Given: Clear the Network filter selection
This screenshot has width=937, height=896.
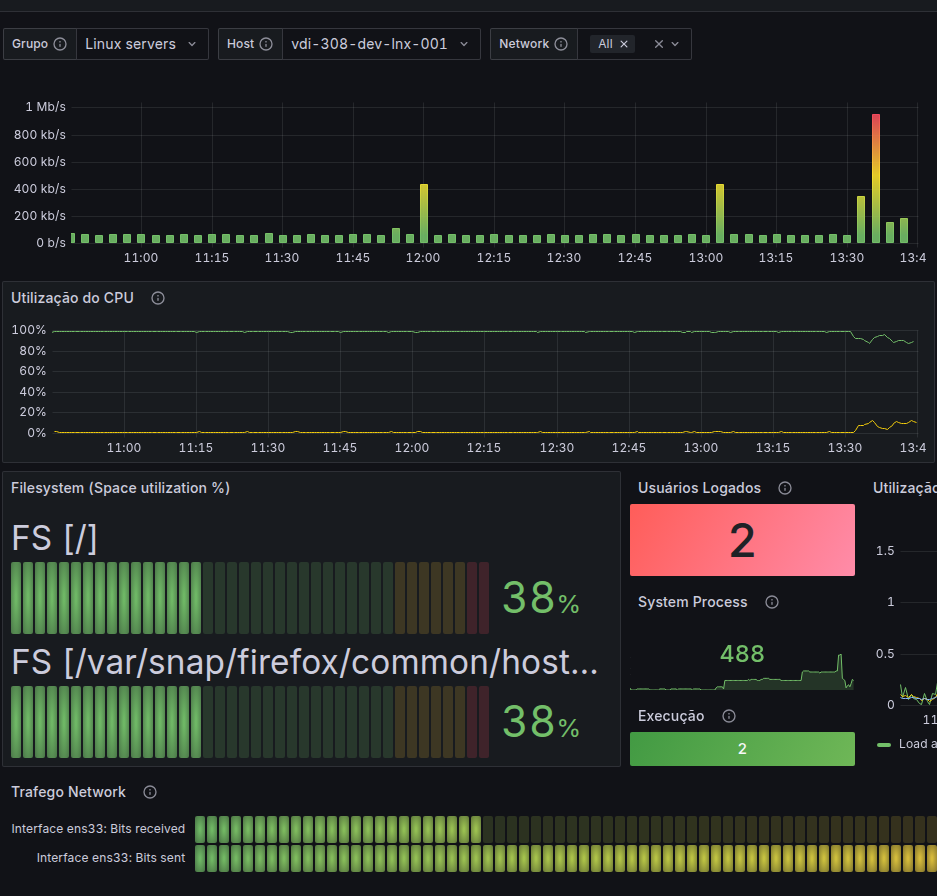Looking at the screenshot, I should (659, 44).
